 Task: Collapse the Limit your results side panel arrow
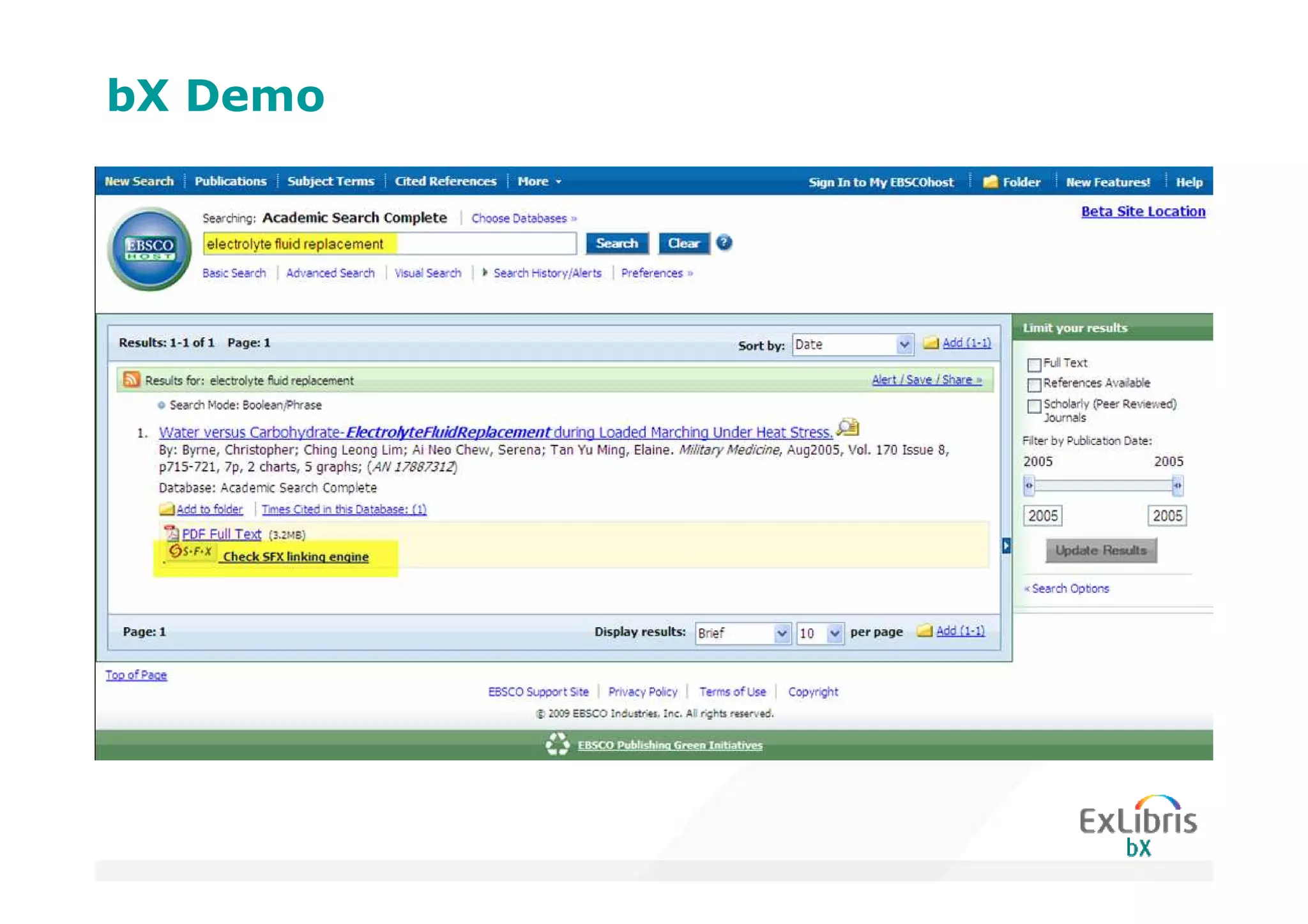[x=1007, y=545]
